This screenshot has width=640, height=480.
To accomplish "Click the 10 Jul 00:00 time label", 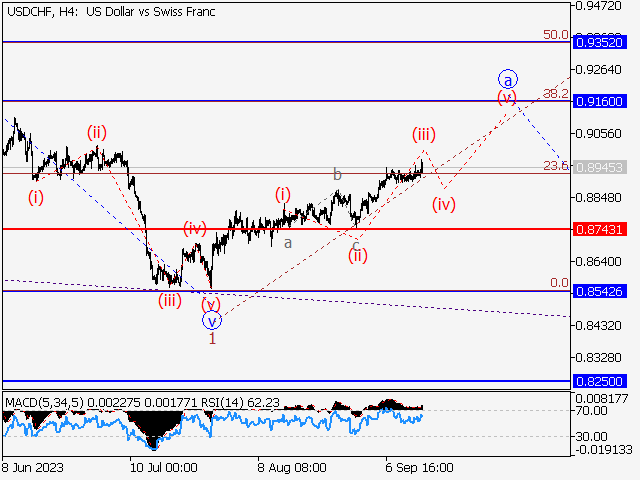I will [164, 467].
